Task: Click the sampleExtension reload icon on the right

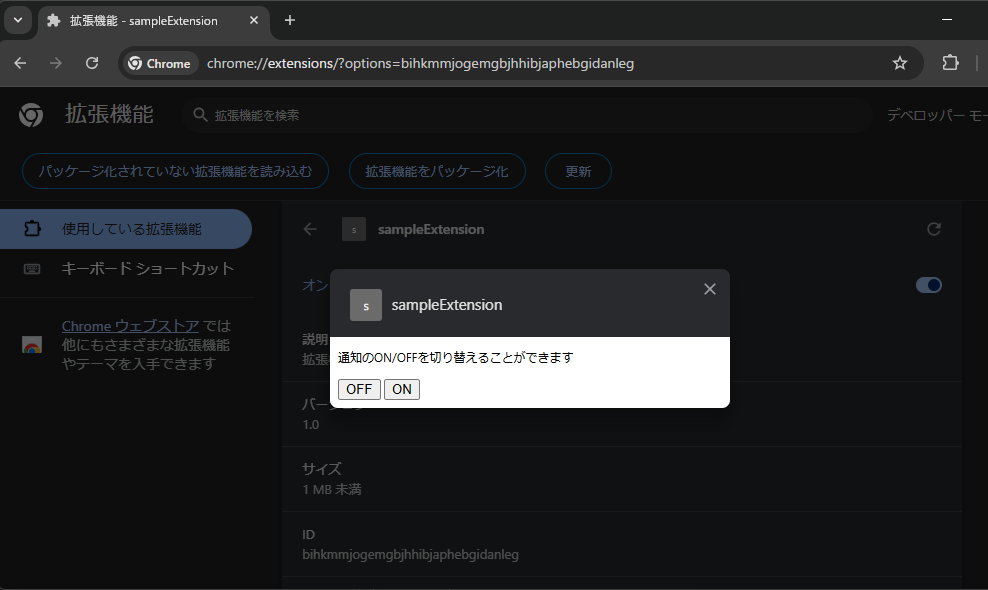Action: tap(934, 229)
